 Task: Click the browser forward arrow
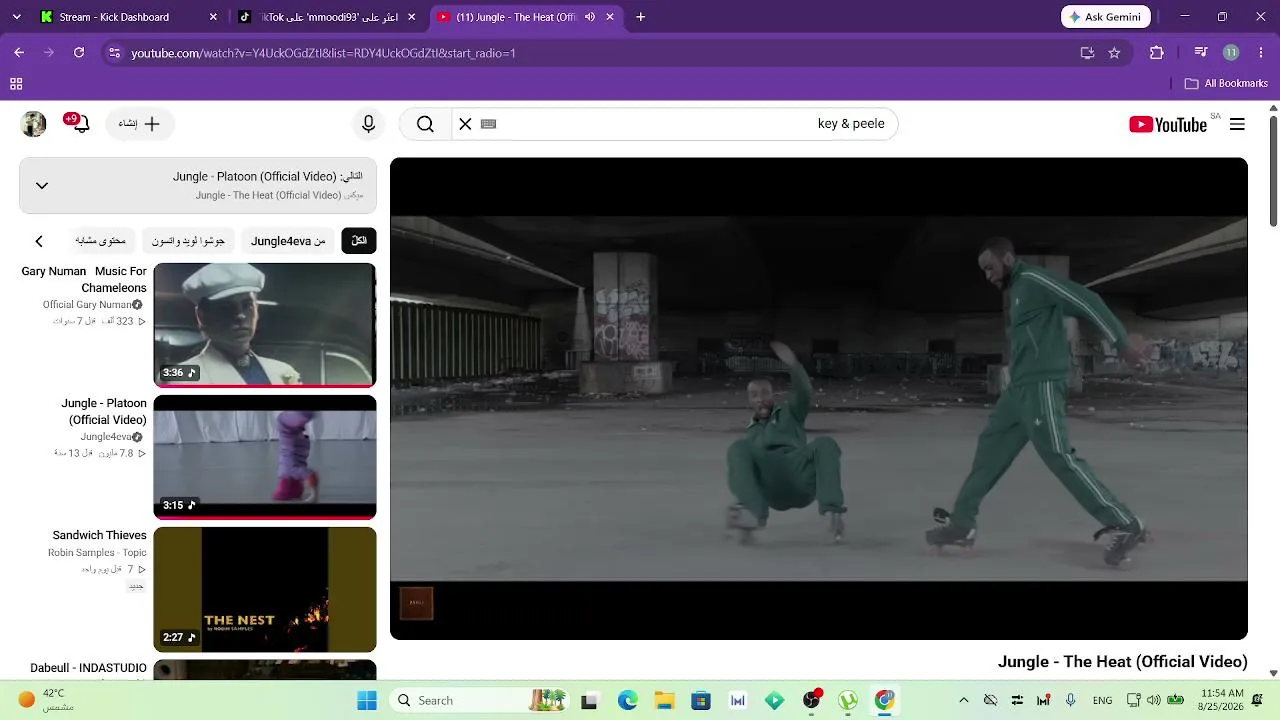pyautogui.click(x=48, y=53)
